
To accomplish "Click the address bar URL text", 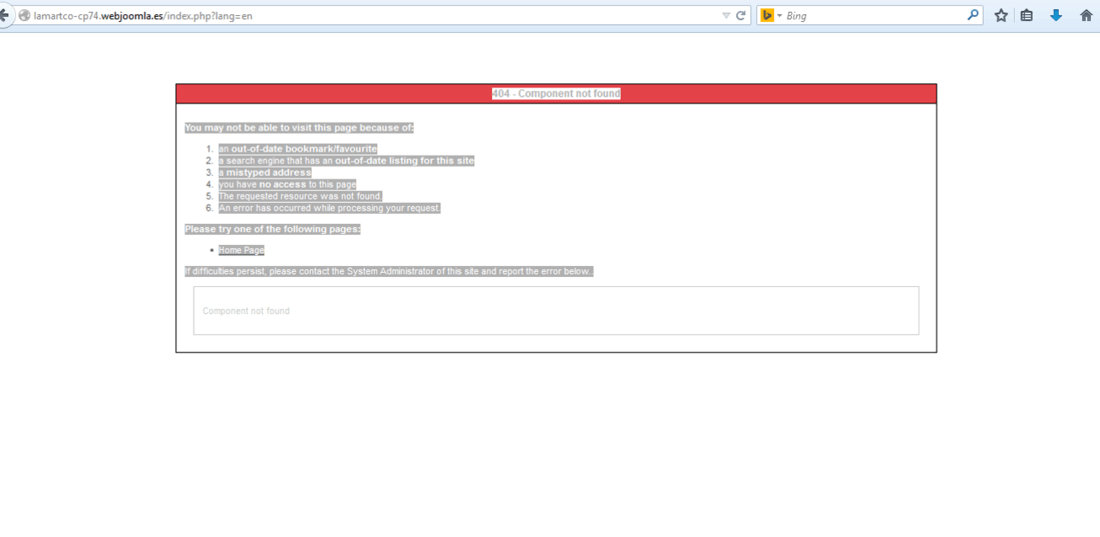I will click(x=143, y=15).
